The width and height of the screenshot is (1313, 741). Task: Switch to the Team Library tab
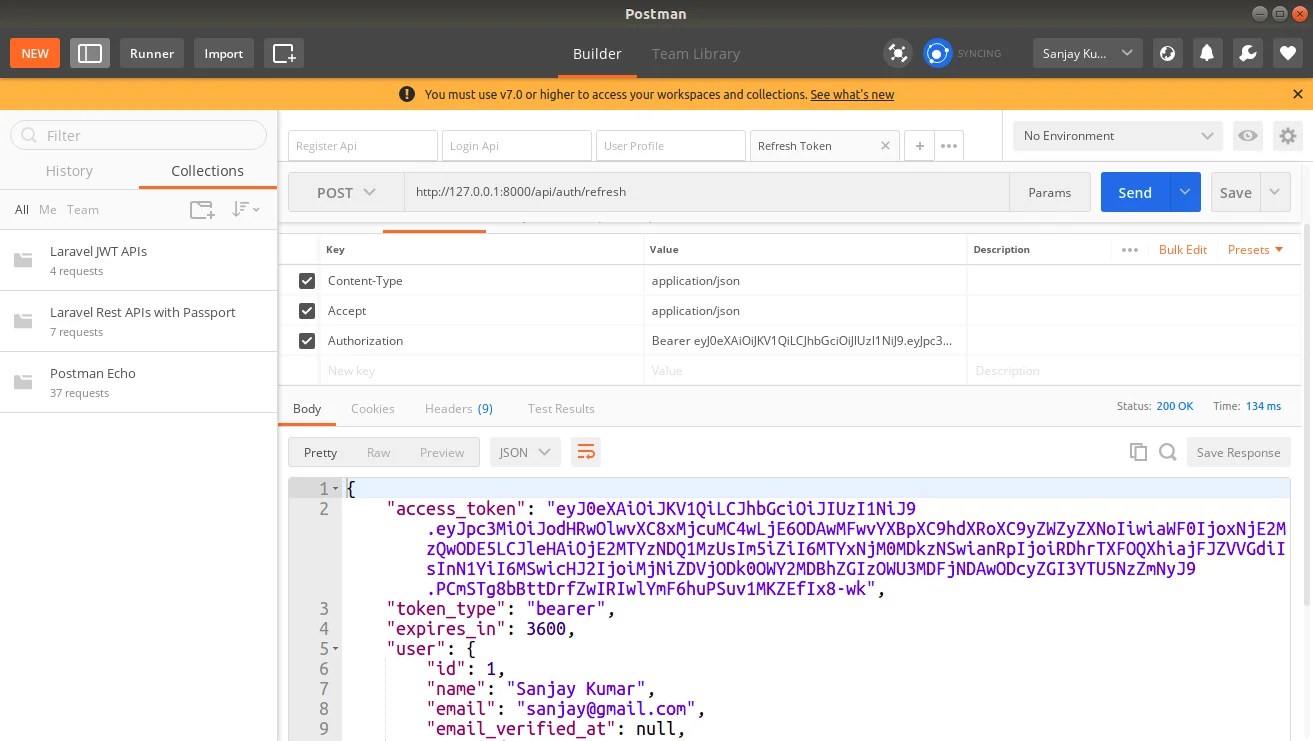point(696,54)
